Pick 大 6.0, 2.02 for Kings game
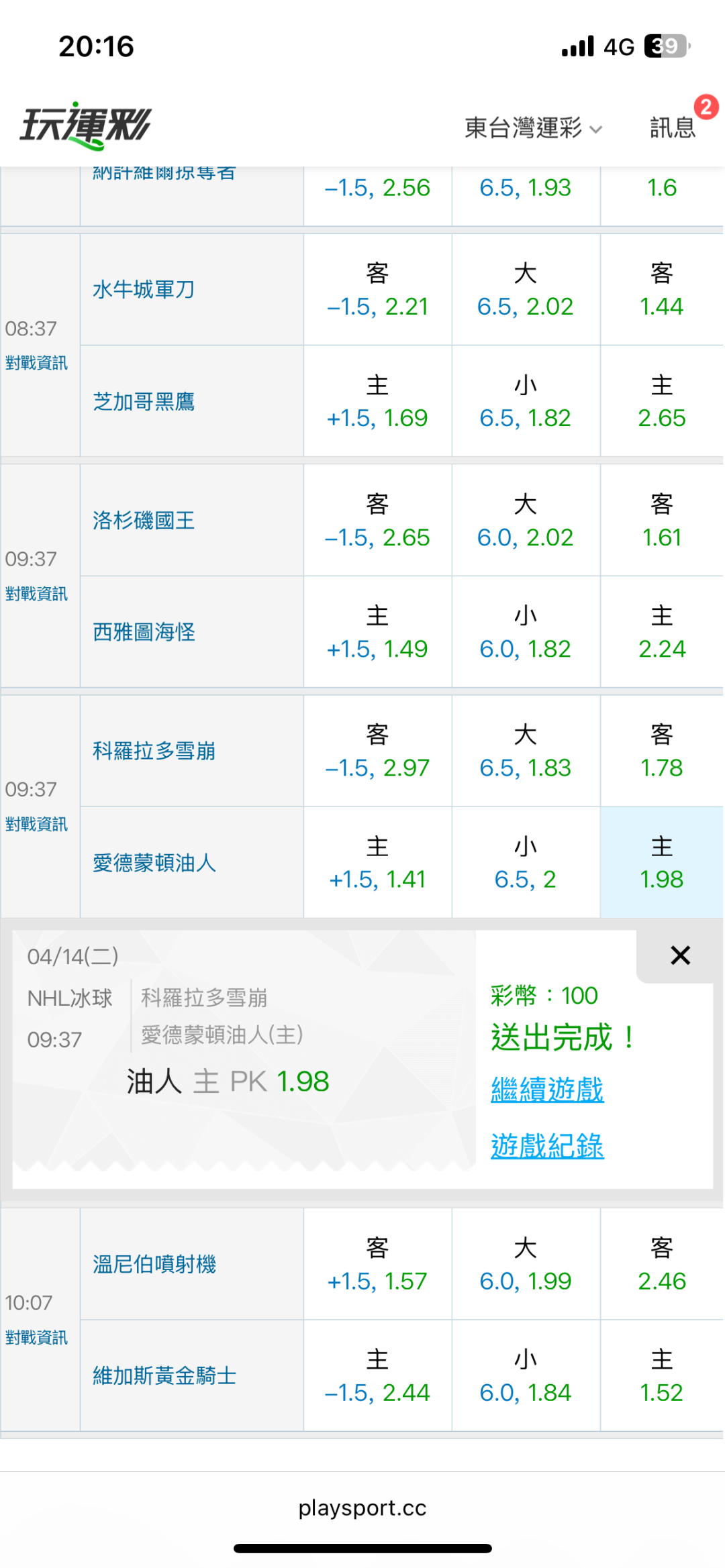Viewport: 725px width, 1568px height. point(525,521)
